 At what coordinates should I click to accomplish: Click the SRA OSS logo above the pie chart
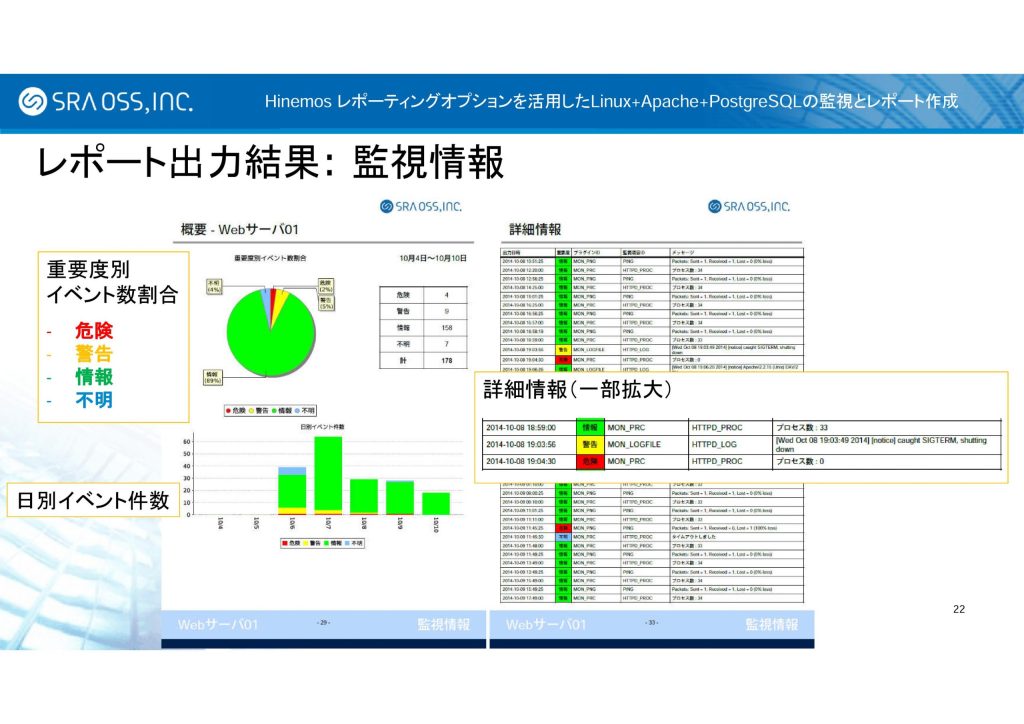pos(421,206)
